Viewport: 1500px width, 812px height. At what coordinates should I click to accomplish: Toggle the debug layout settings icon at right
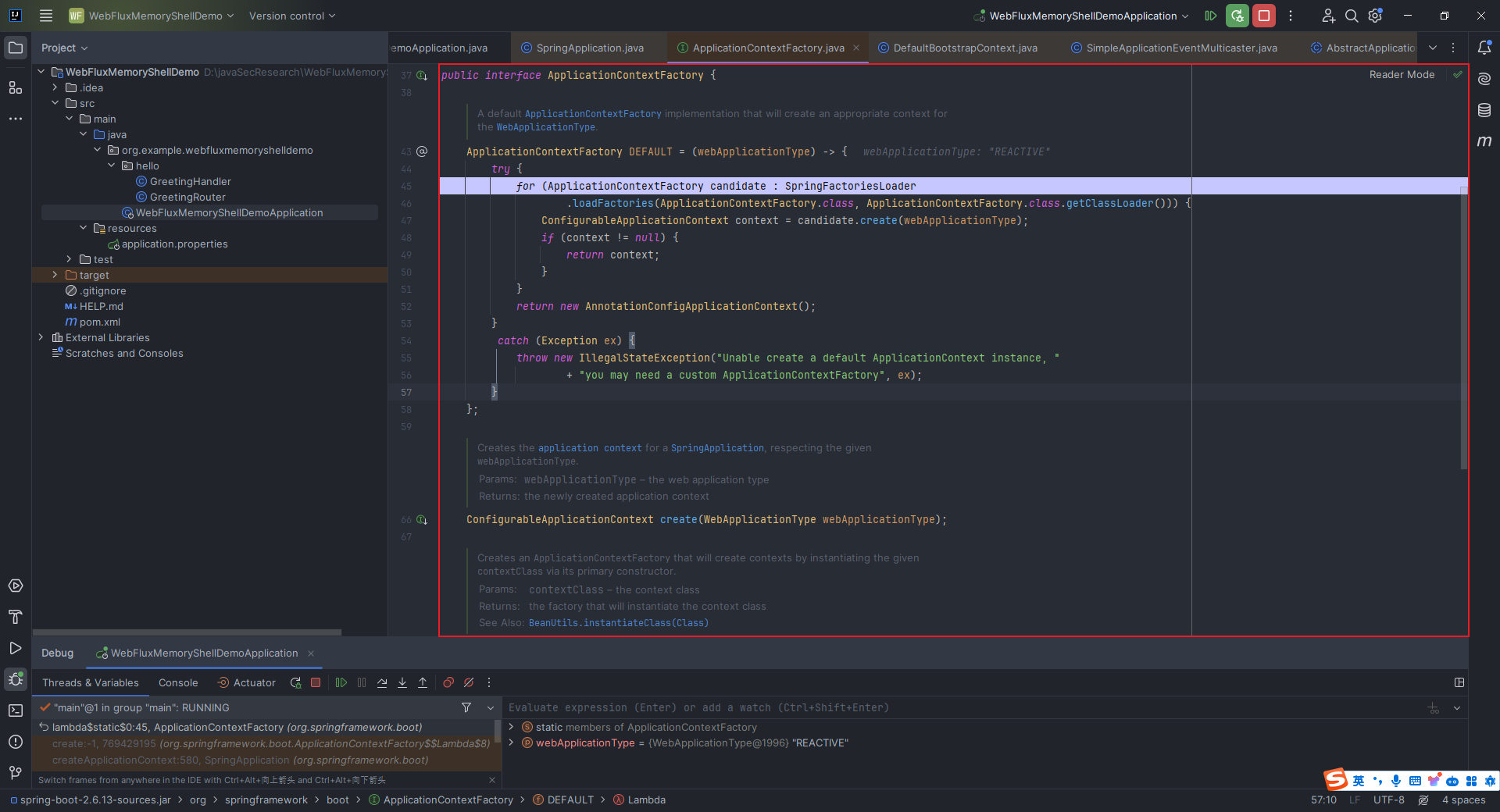[x=1459, y=682]
